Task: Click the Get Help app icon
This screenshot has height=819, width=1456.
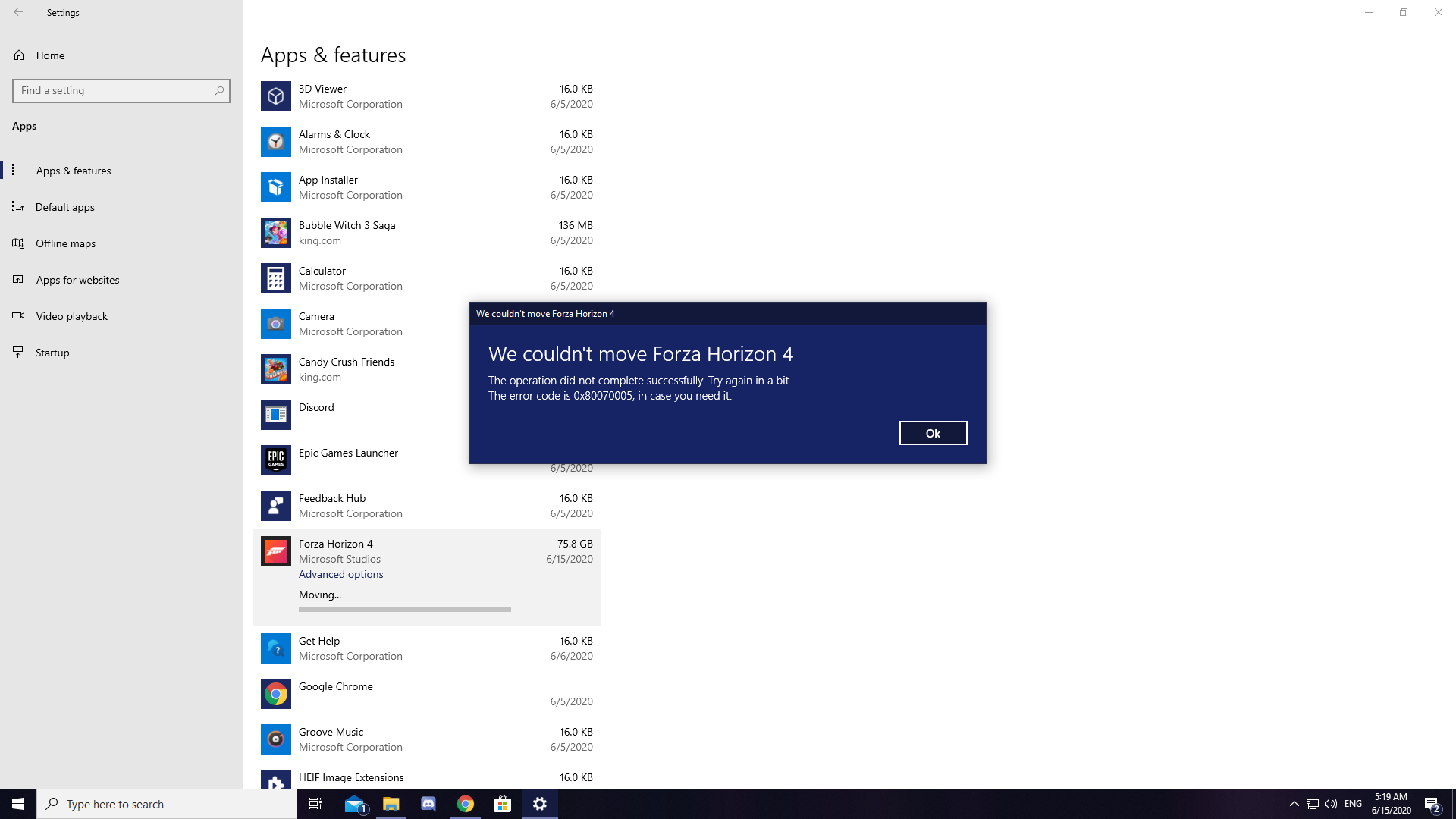Action: [276, 648]
